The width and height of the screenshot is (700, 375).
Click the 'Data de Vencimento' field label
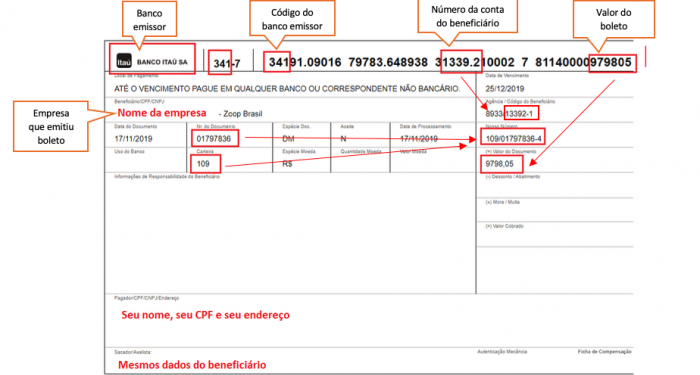[507, 76]
